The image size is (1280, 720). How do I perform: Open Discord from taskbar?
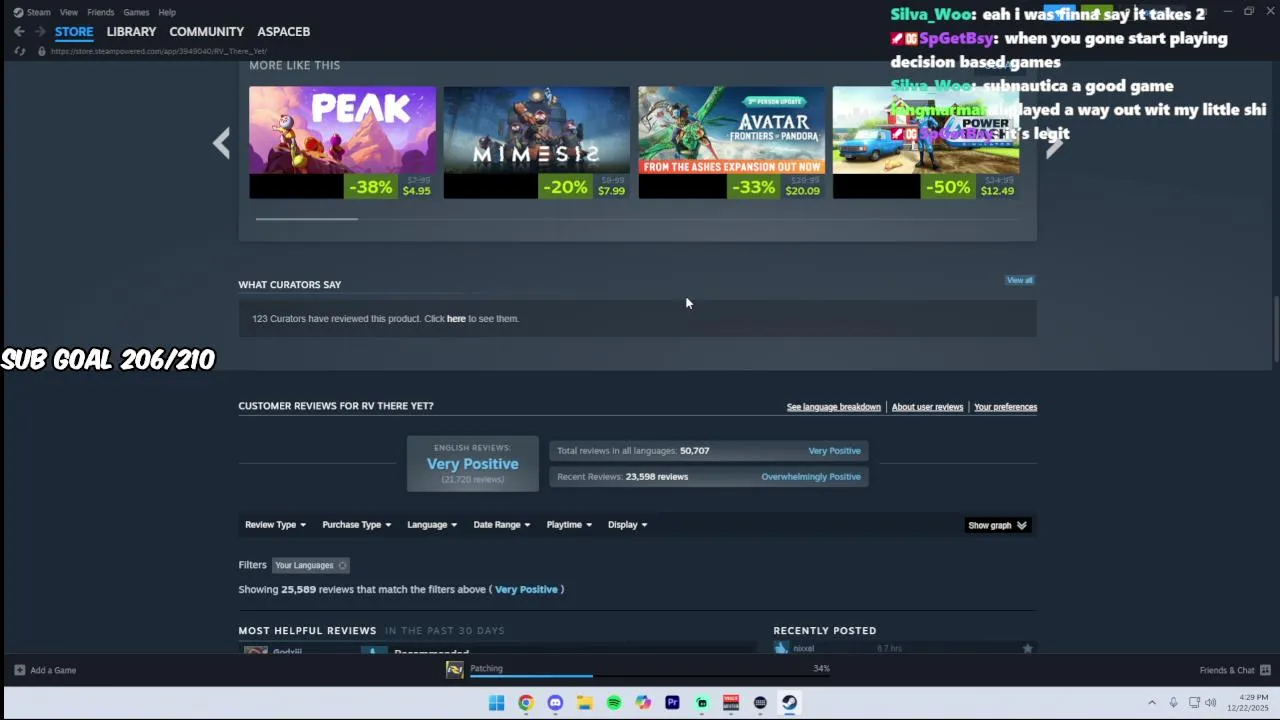point(555,703)
